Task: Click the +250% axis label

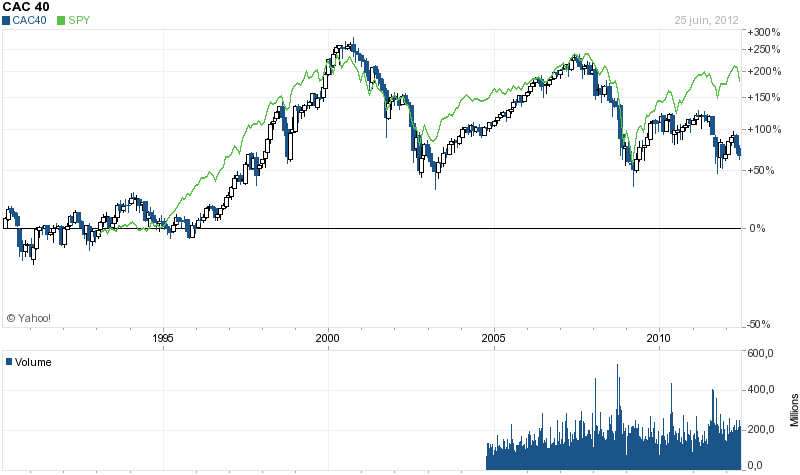Action: click(x=764, y=49)
